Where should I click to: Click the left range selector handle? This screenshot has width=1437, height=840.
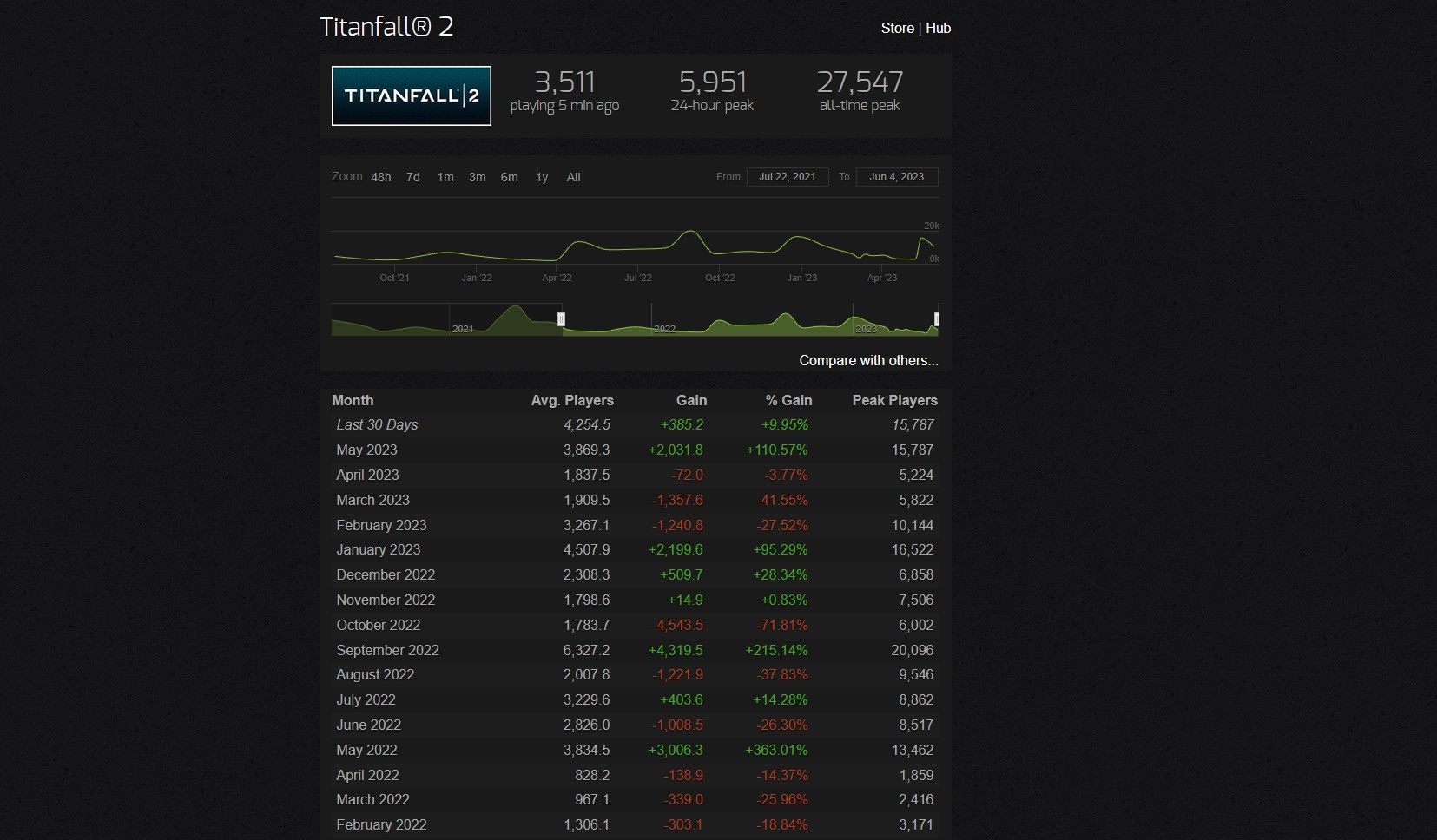click(x=561, y=319)
